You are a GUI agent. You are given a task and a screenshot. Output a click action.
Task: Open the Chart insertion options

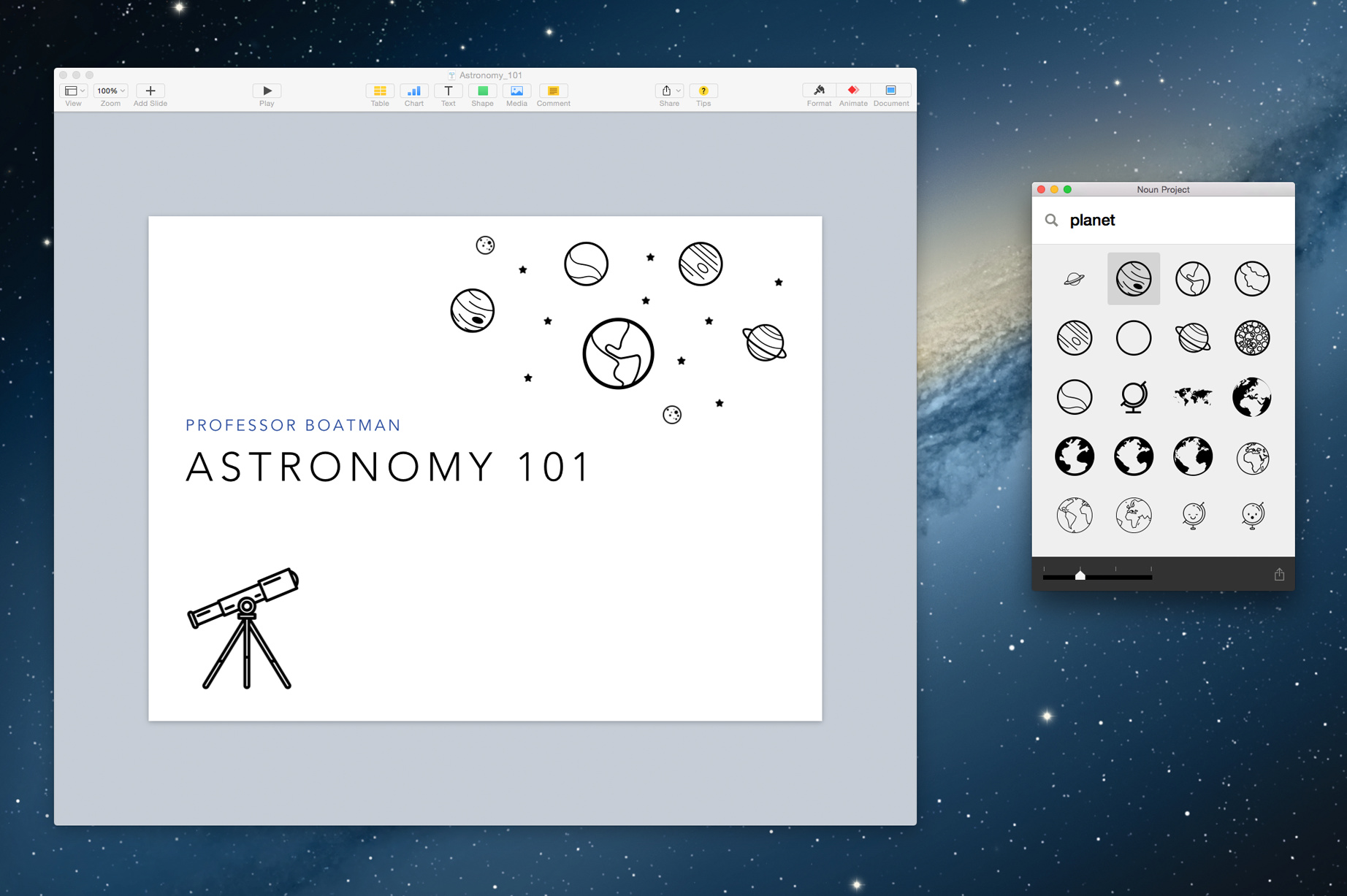(413, 91)
